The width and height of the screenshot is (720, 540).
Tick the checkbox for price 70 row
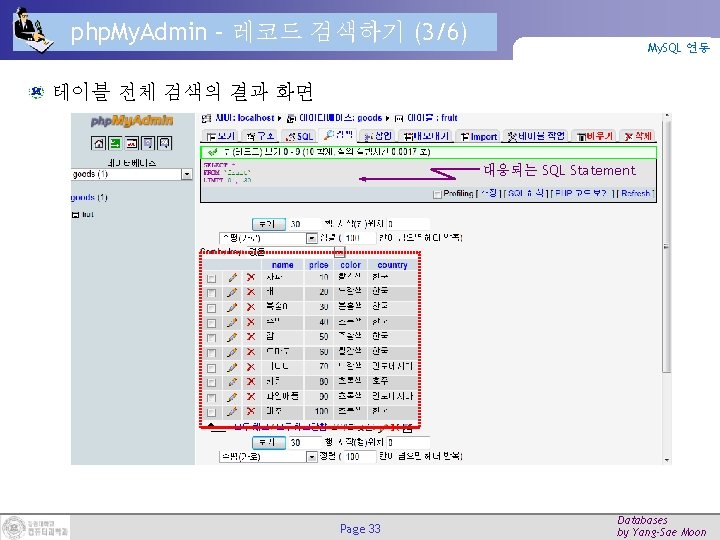pyautogui.click(x=211, y=368)
